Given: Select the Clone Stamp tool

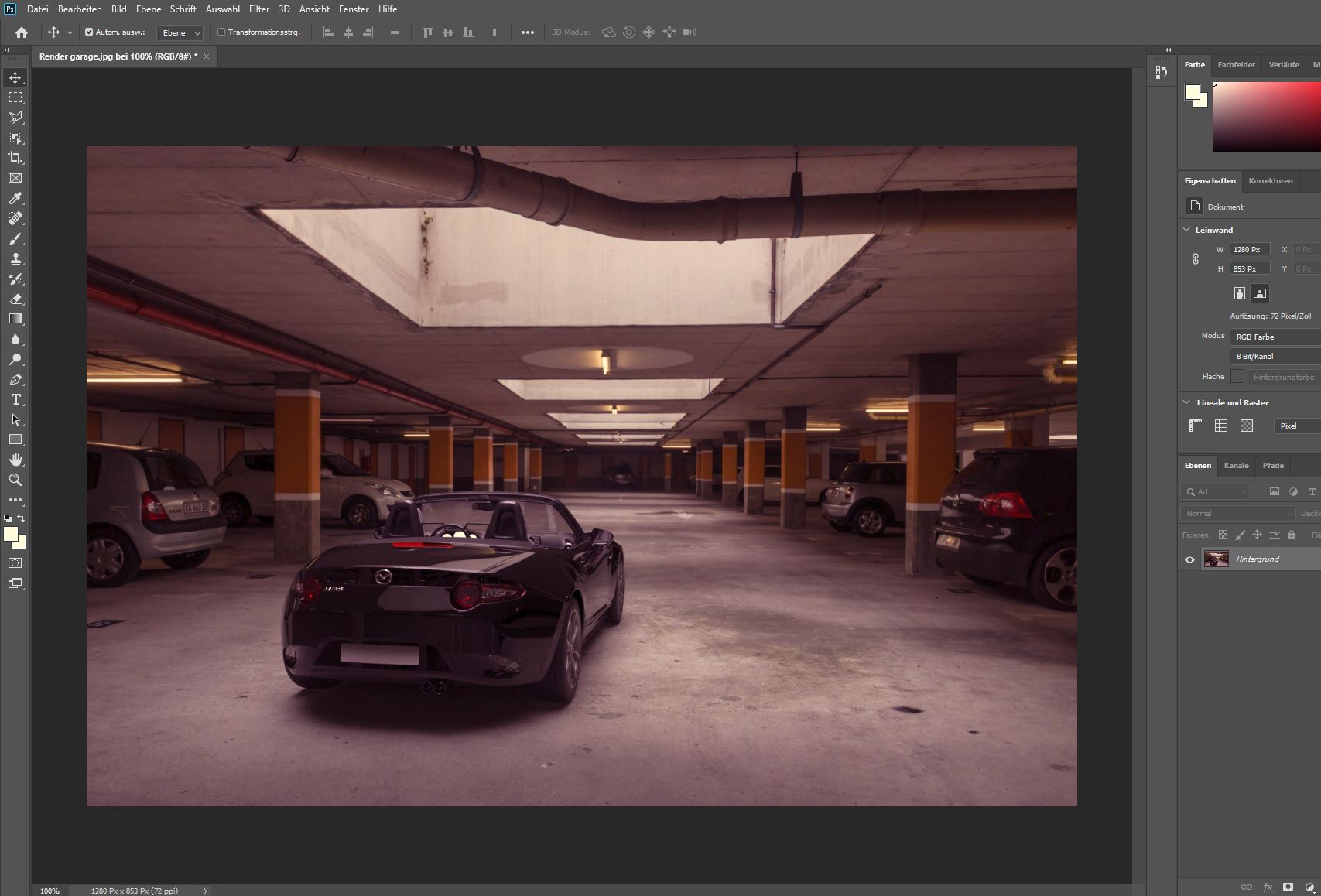Looking at the screenshot, I should 15,259.
